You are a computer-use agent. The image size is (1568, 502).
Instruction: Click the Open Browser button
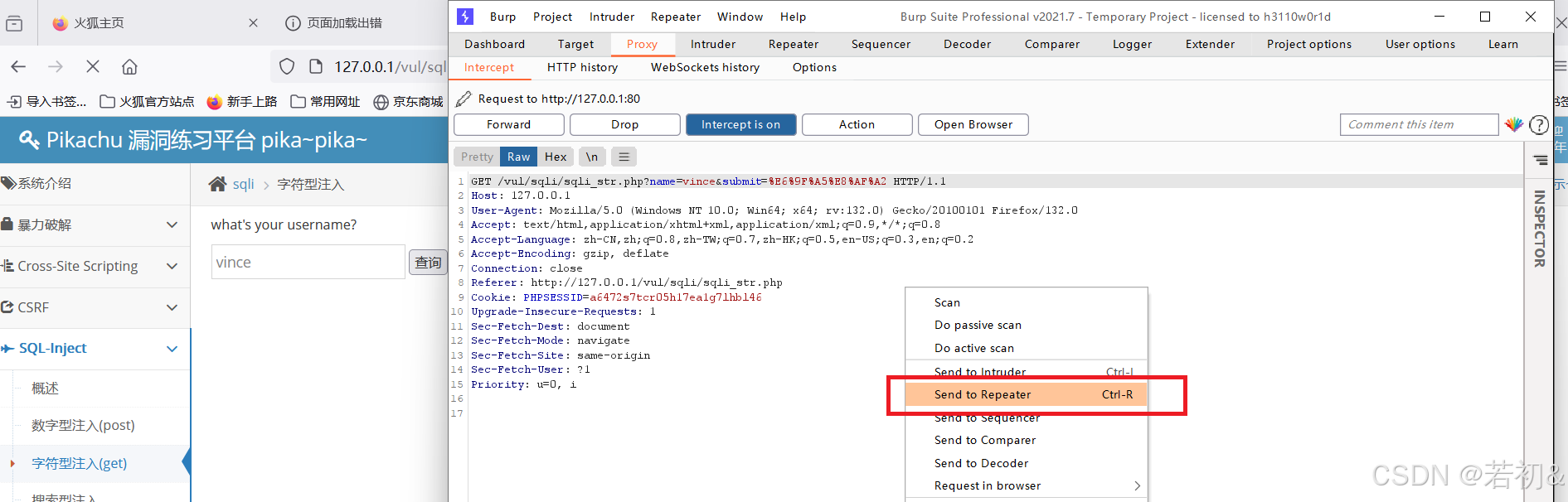coord(973,125)
